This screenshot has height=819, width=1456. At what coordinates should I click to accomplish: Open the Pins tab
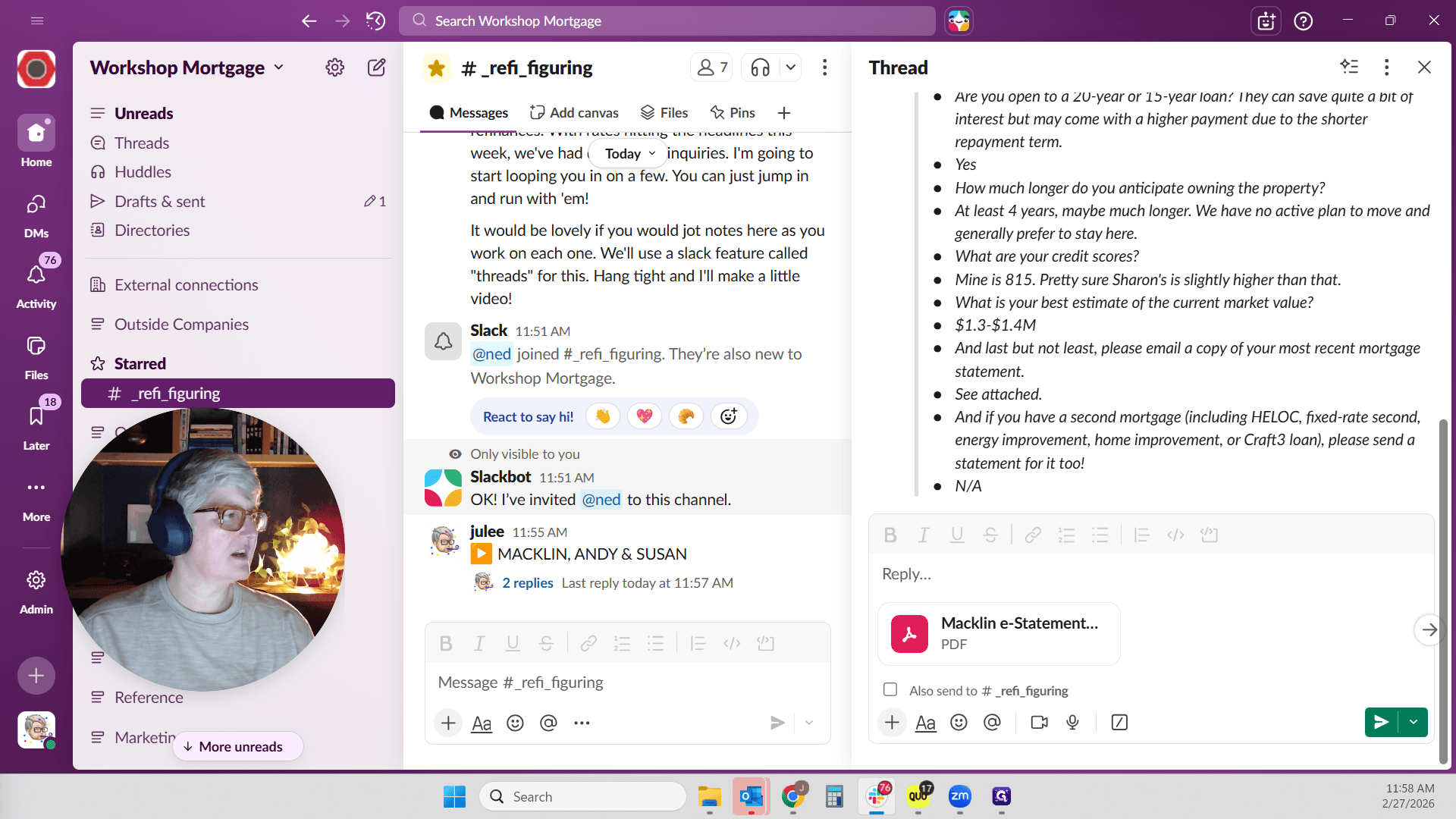[x=733, y=113]
